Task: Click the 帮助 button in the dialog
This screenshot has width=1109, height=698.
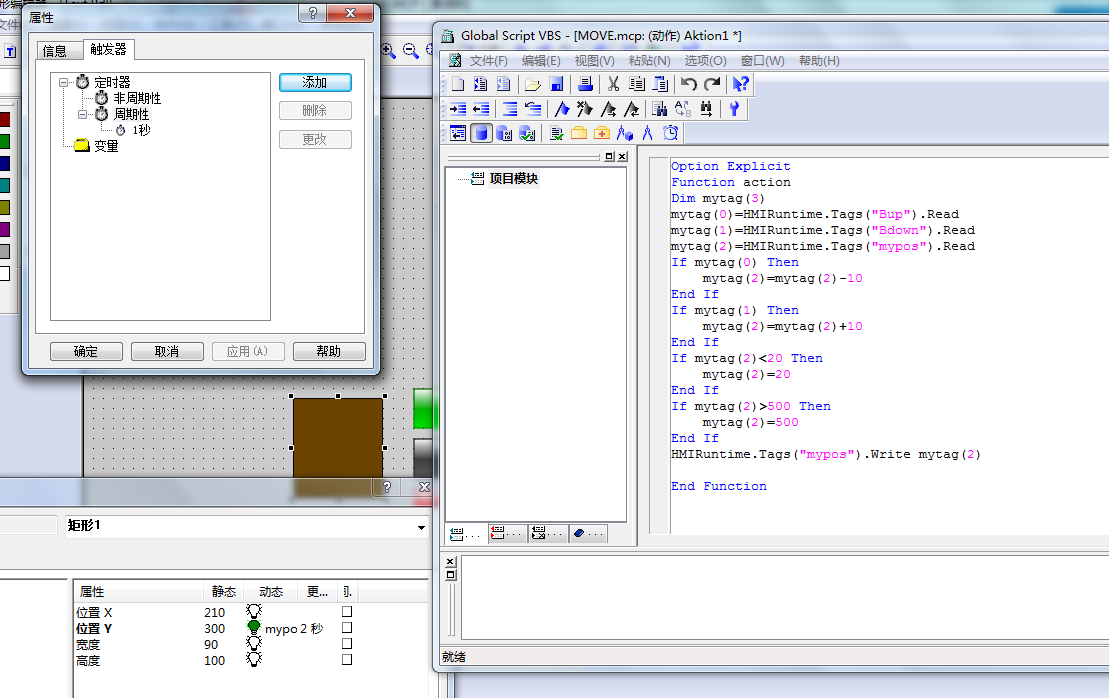Action: [x=329, y=351]
